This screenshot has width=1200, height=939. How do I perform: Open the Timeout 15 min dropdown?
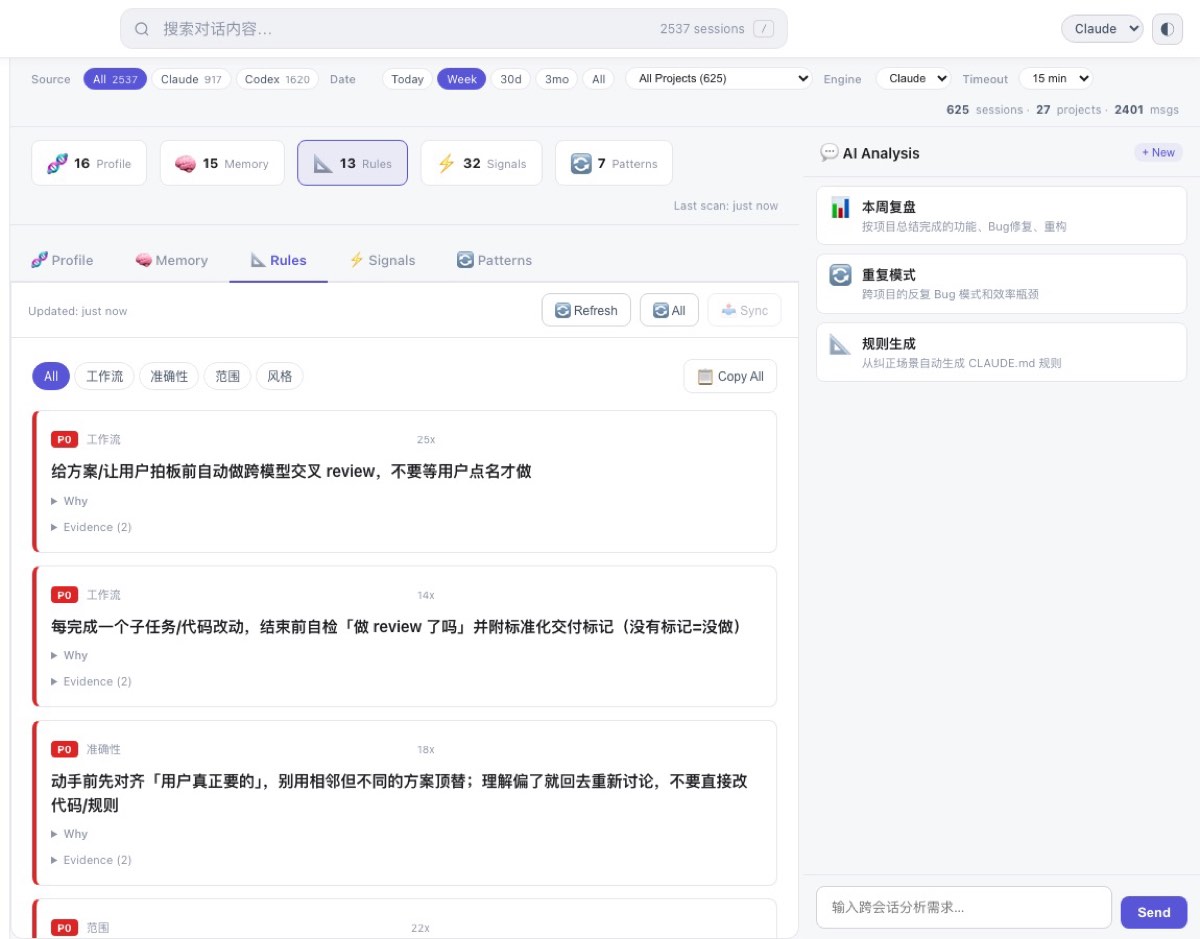1056,78
